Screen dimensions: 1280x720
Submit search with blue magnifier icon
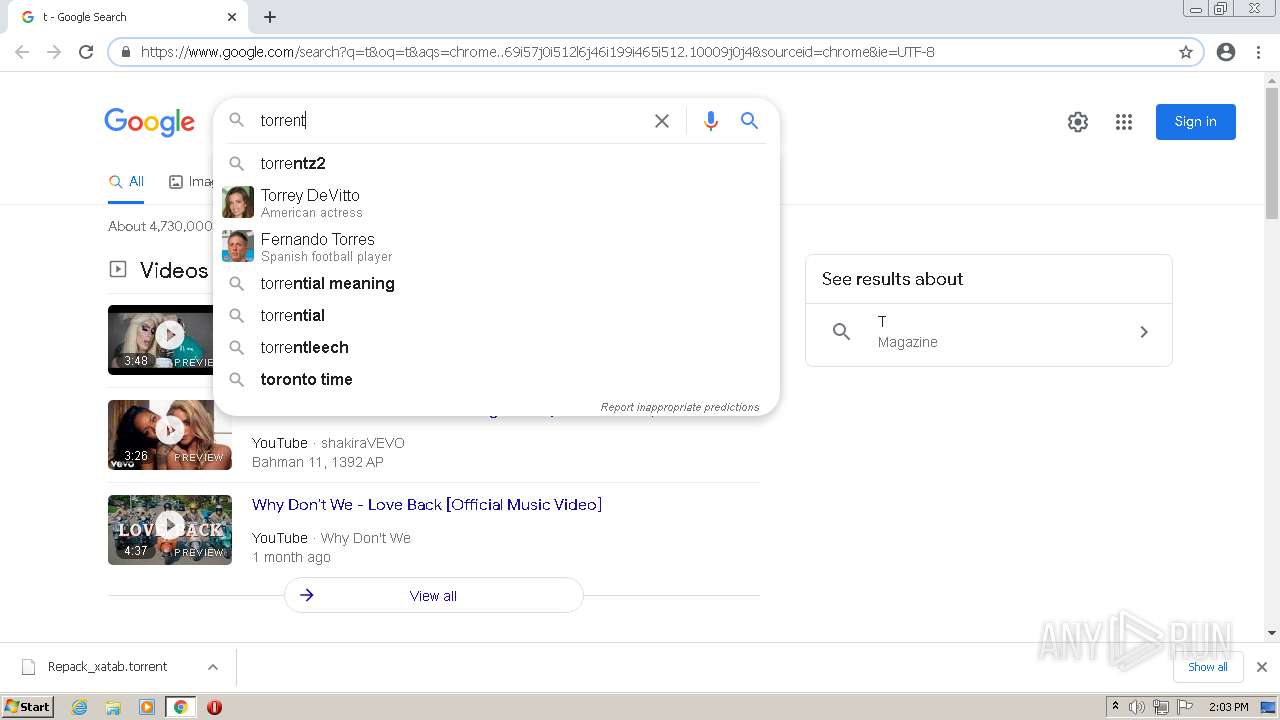coord(749,121)
